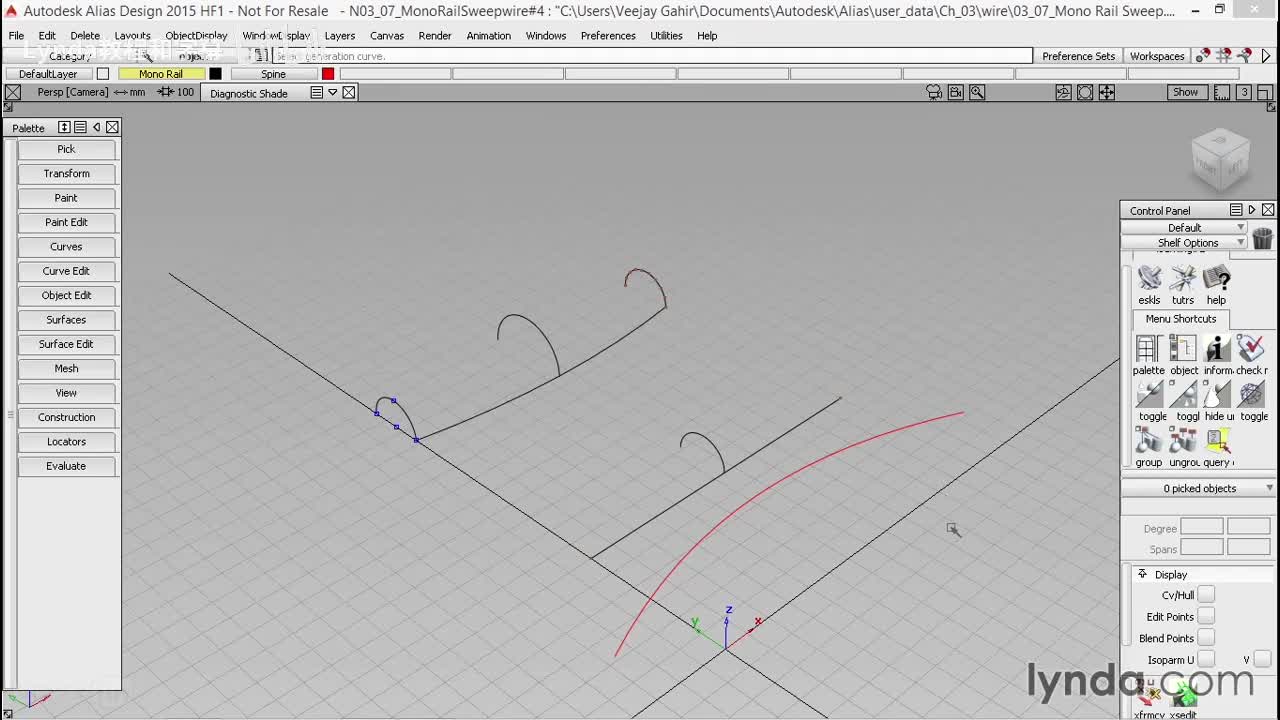1280x720 pixels.
Task: Select the yellow Mono Rail layer
Action: (x=161, y=74)
